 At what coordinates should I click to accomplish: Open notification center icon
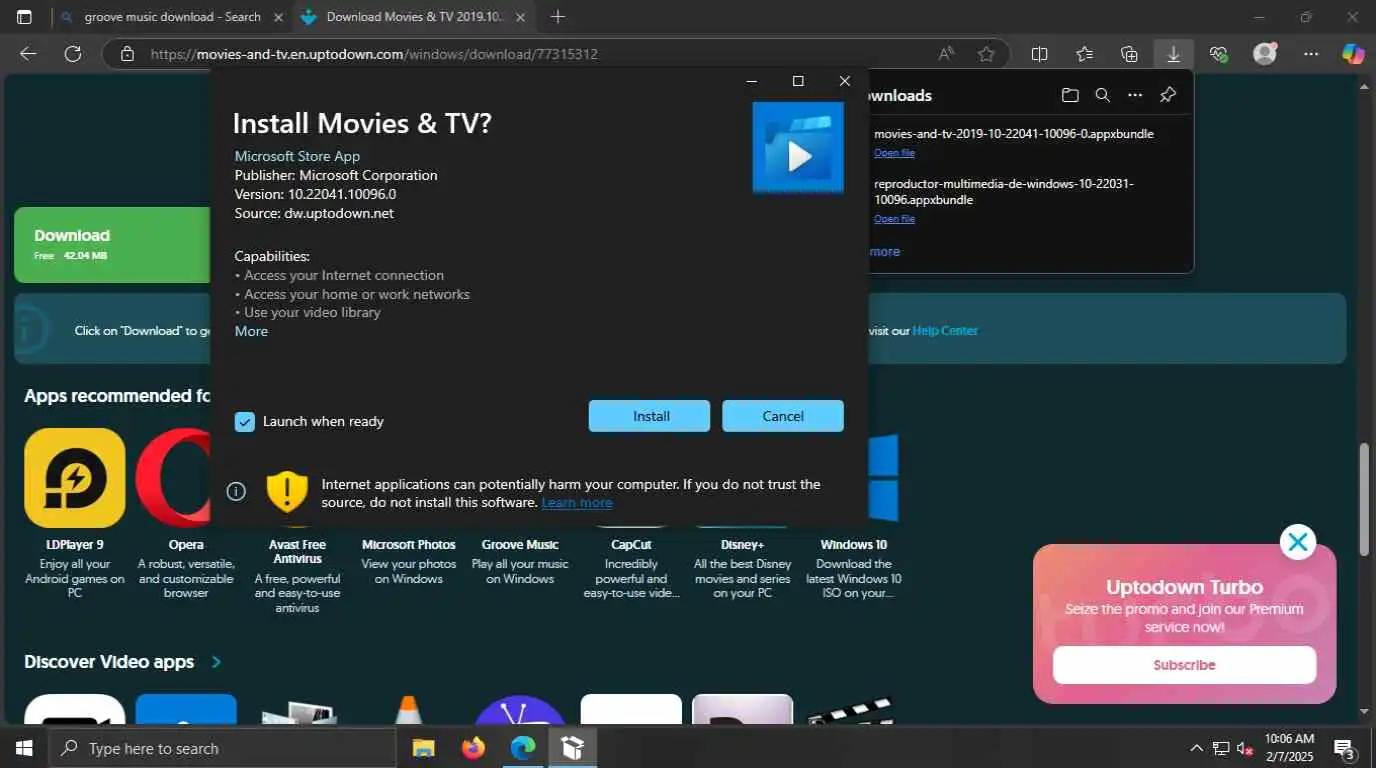[x=1344, y=748]
